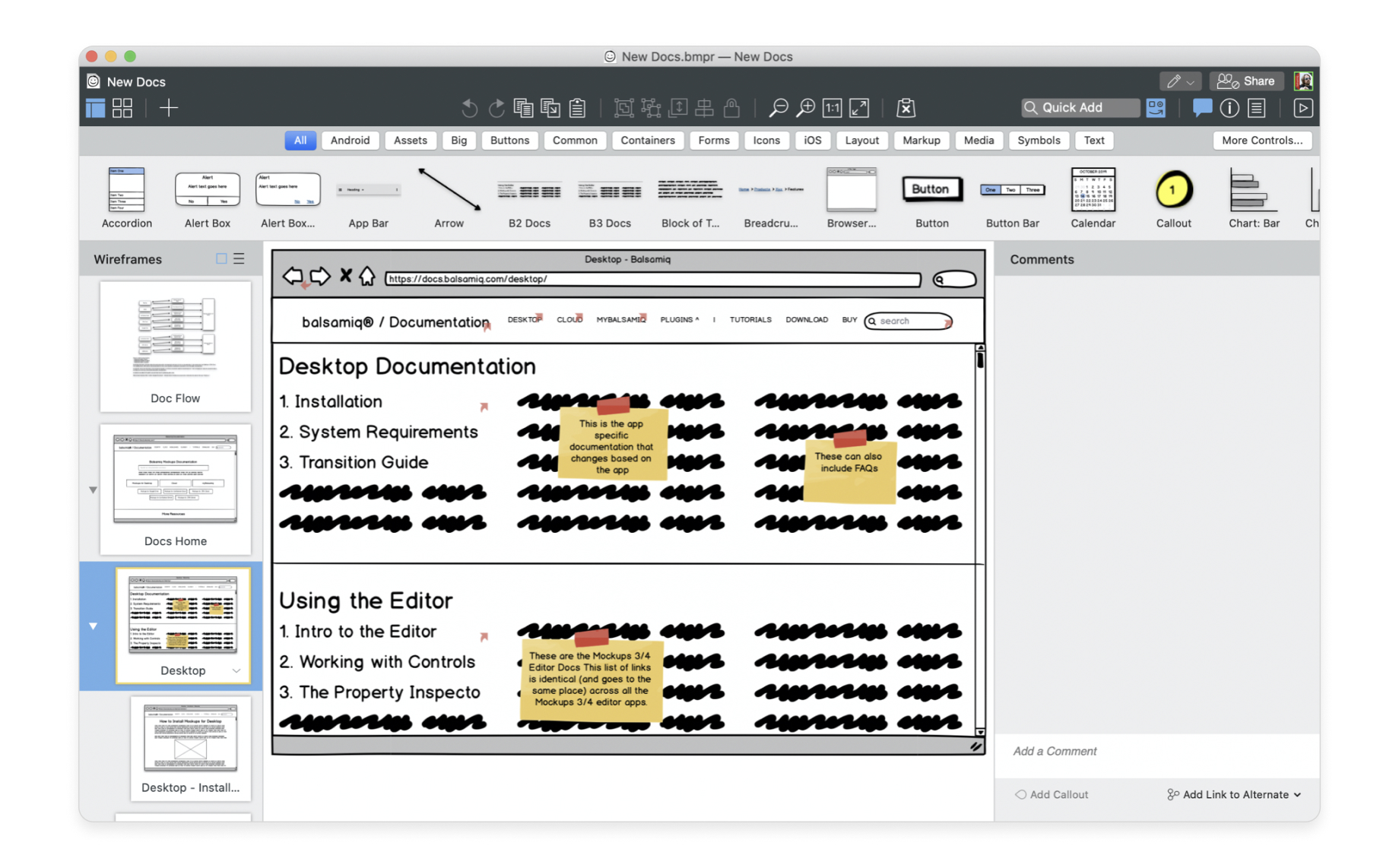Toggle the UI Library panel icon

coord(1156,108)
